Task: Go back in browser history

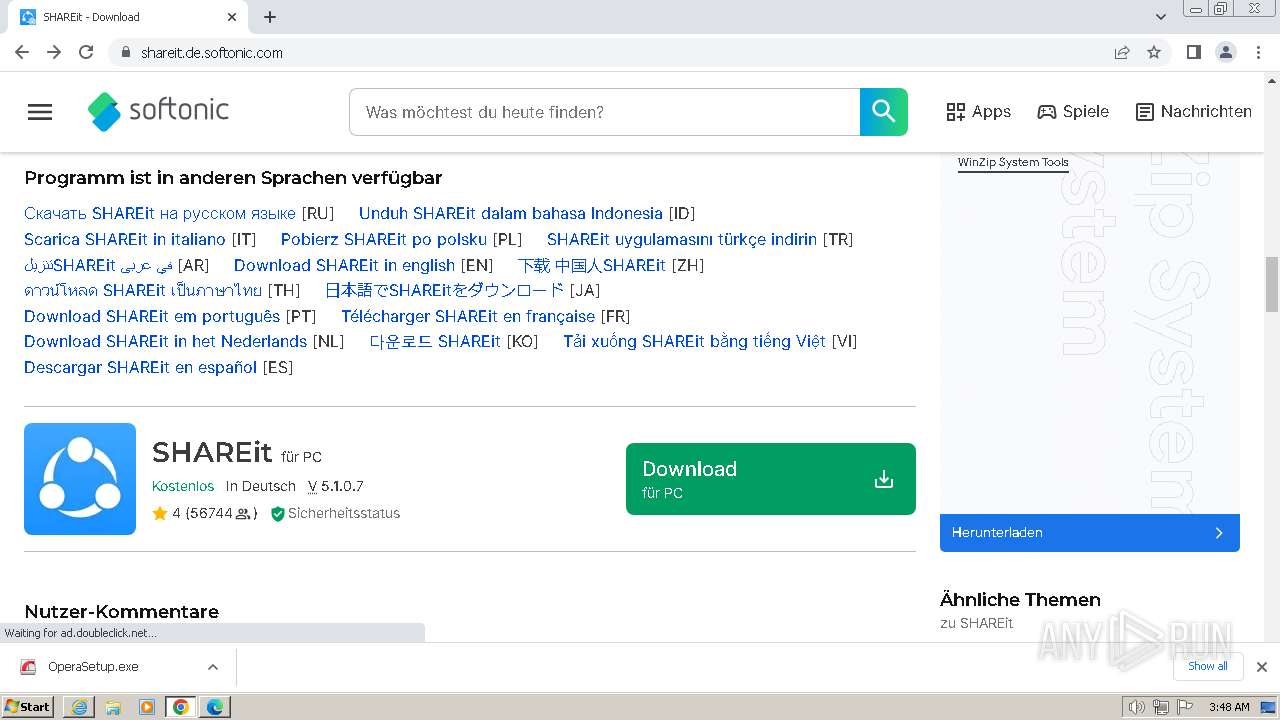Action: pyautogui.click(x=22, y=53)
